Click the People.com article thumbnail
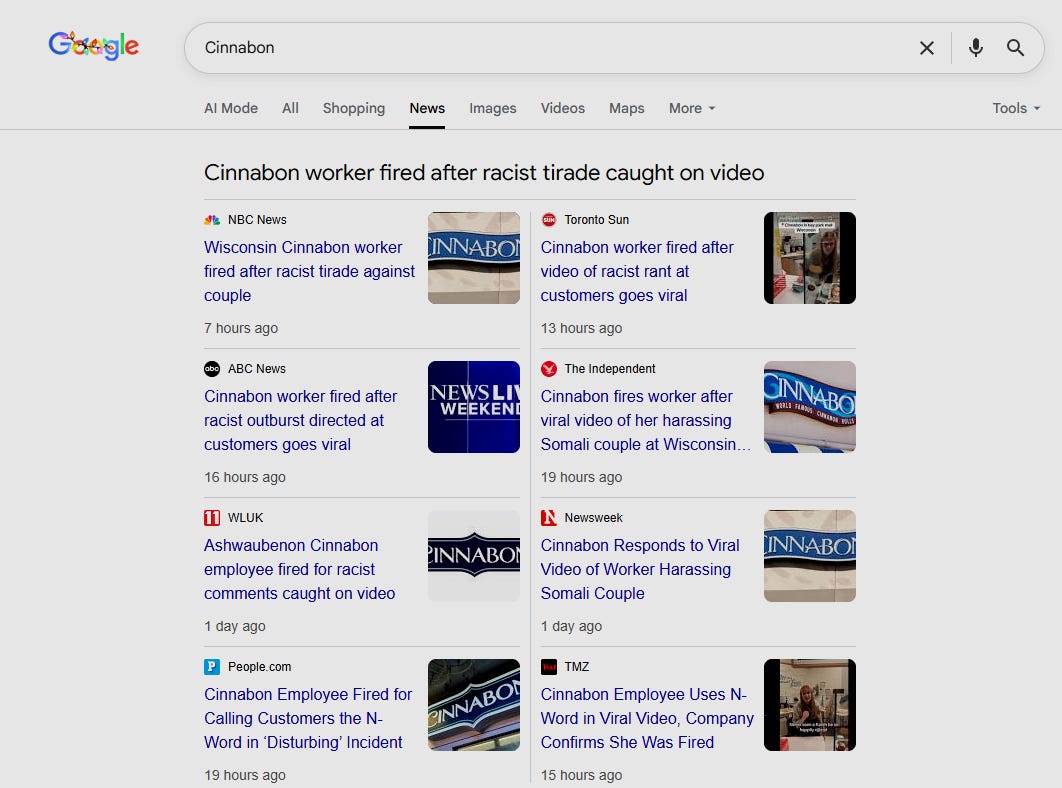 point(473,705)
